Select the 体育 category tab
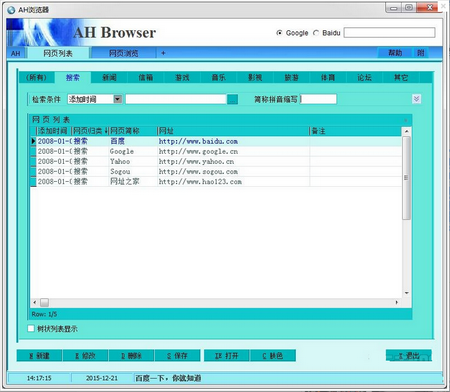 point(328,78)
